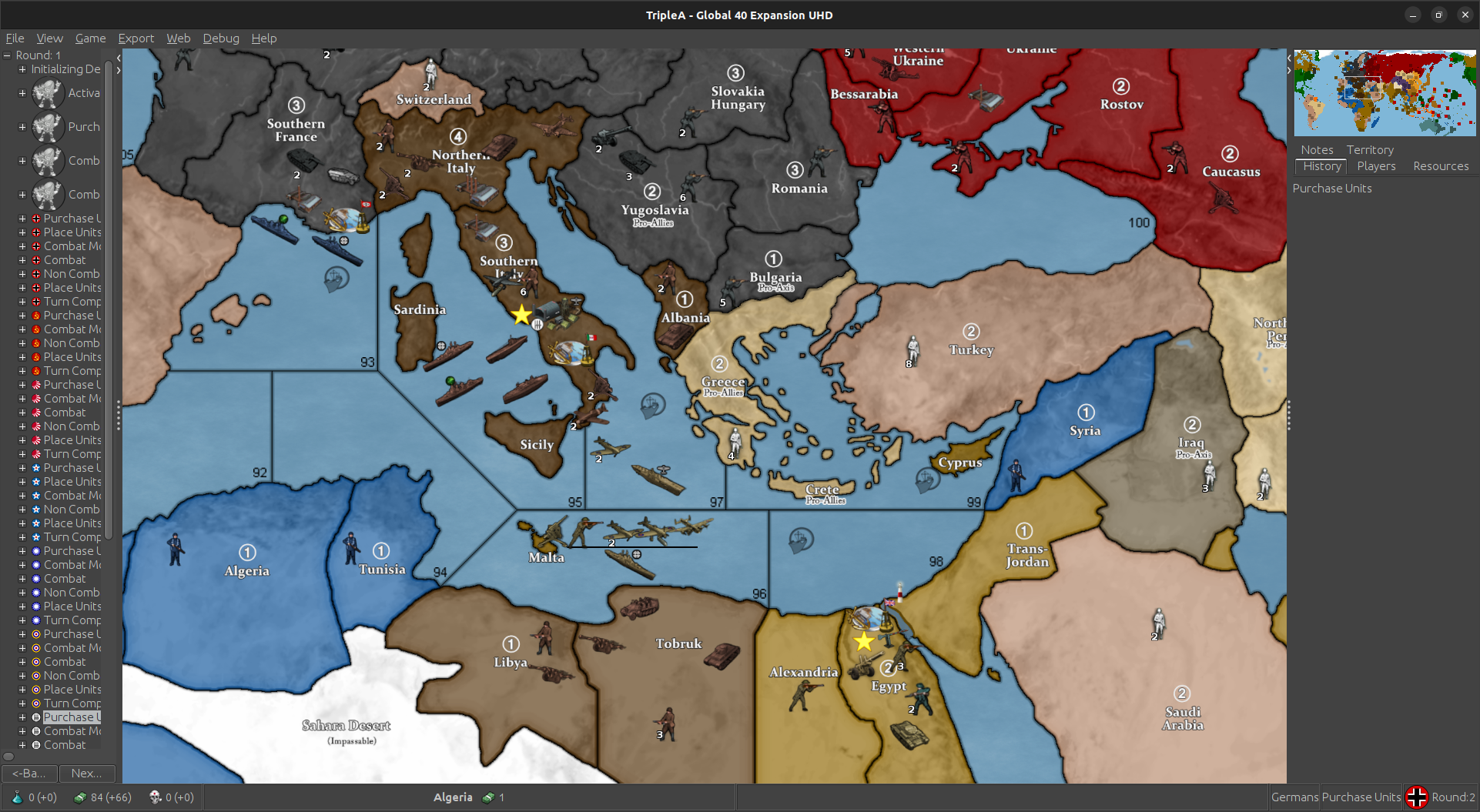Click the '<-Ba...' back button
The height and width of the screenshot is (812, 1480).
[29, 773]
